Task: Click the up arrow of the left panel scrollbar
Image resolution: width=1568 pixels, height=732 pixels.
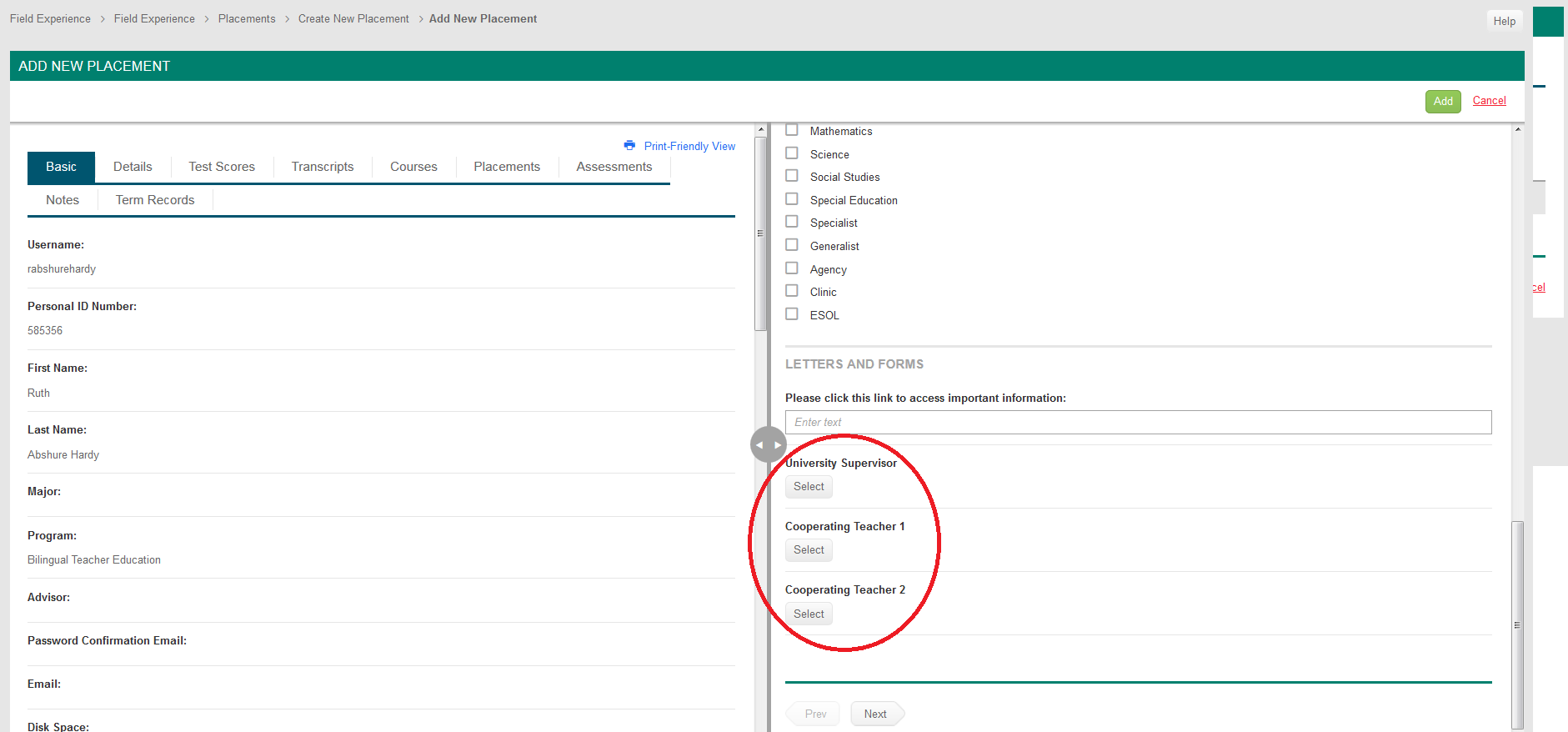Action: click(760, 131)
